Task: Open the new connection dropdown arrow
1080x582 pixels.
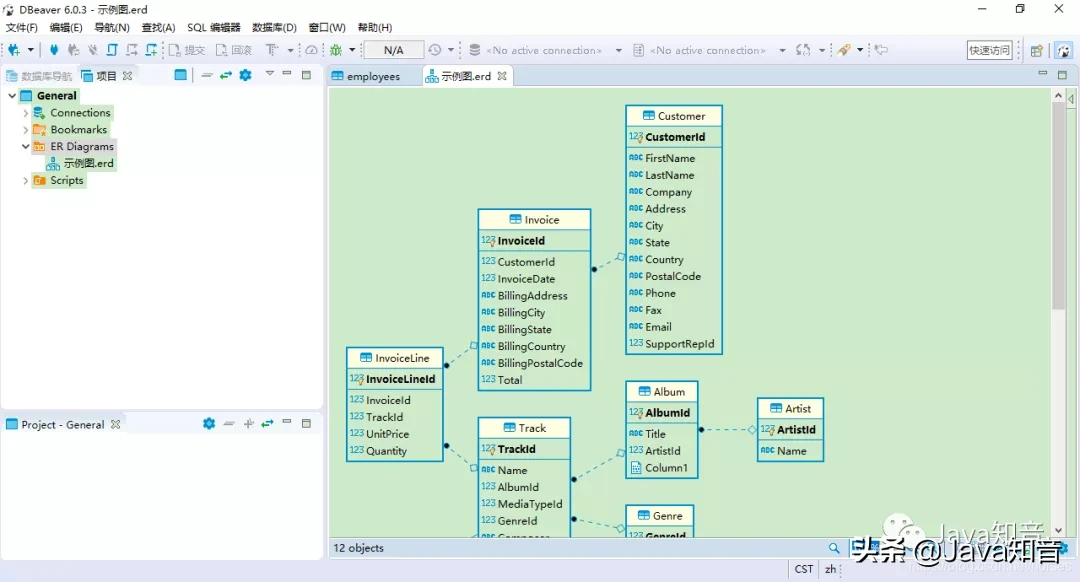Action: [30, 50]
